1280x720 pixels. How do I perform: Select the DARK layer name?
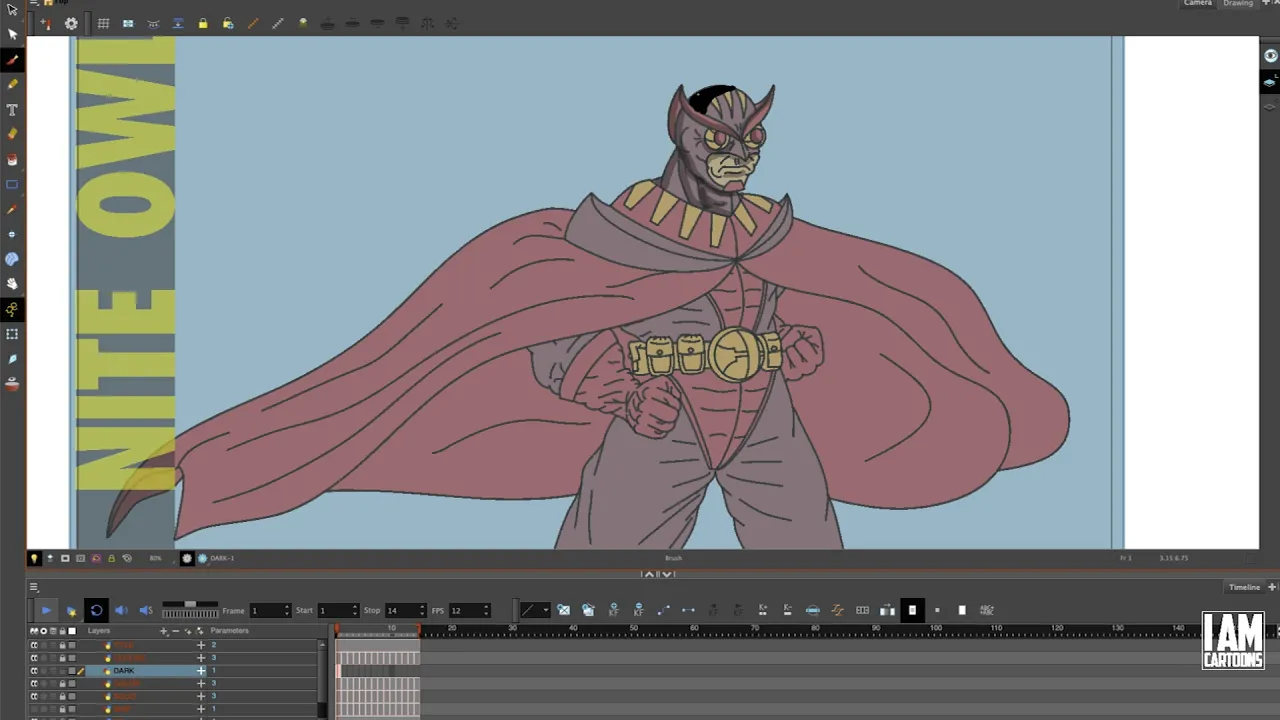tap(124, 671)
